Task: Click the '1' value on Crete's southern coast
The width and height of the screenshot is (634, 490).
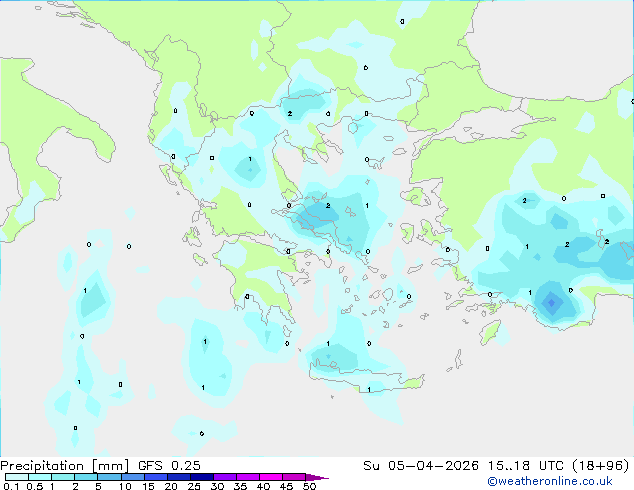Action: pos(369,390)
